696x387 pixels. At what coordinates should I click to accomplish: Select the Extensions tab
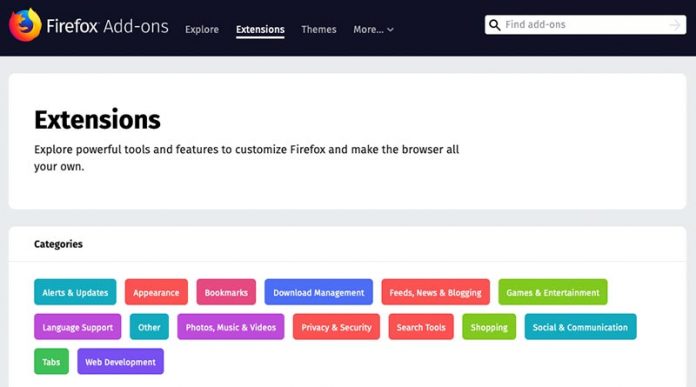[x=260, y=30]
